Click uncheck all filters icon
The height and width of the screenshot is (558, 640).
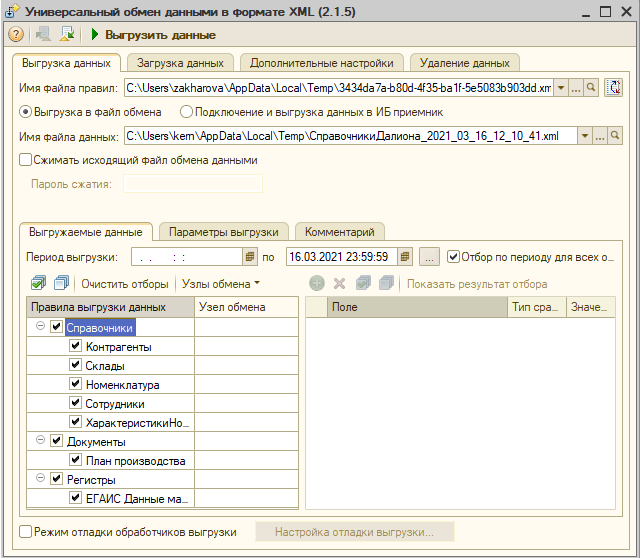click(x=386, y=283)
